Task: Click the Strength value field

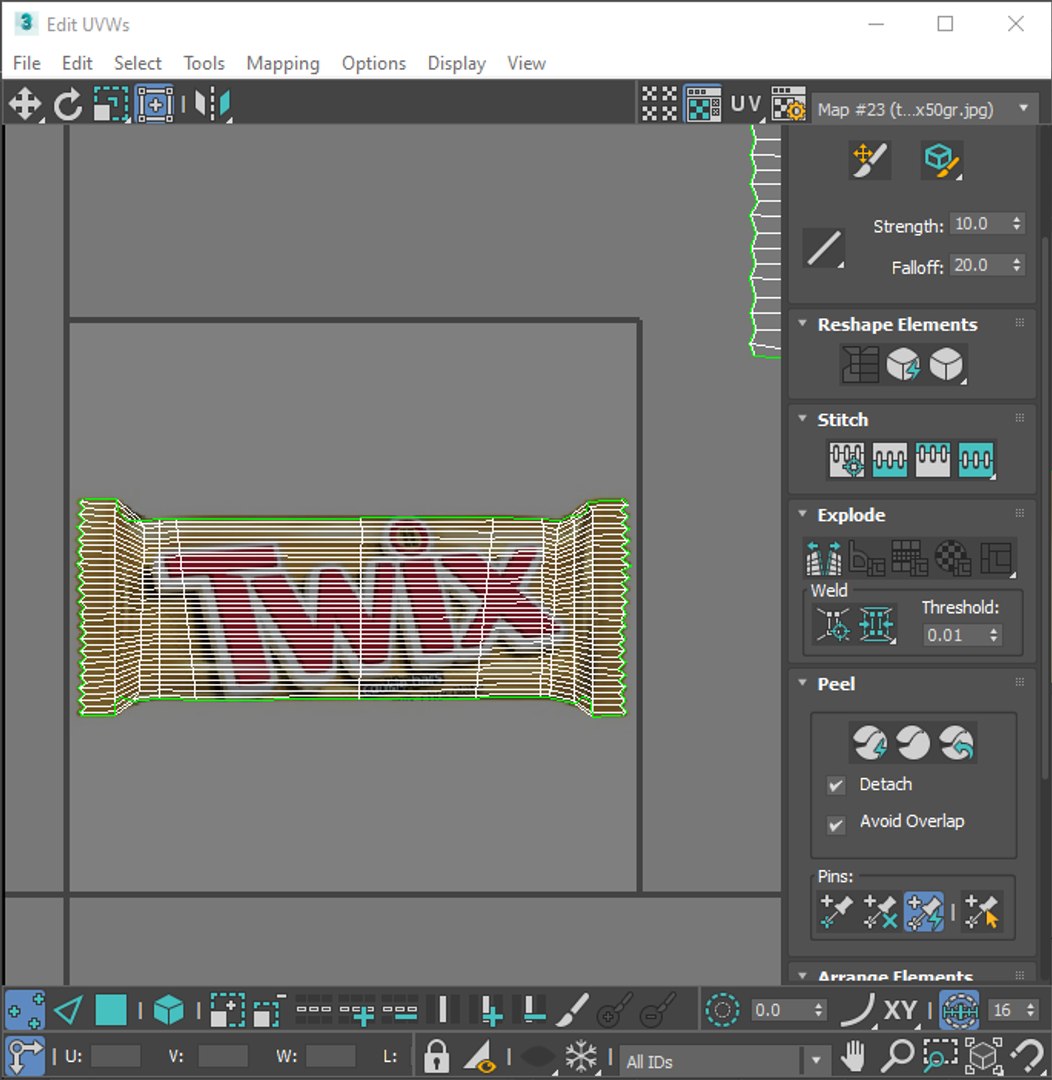Action: coord(980,224)
